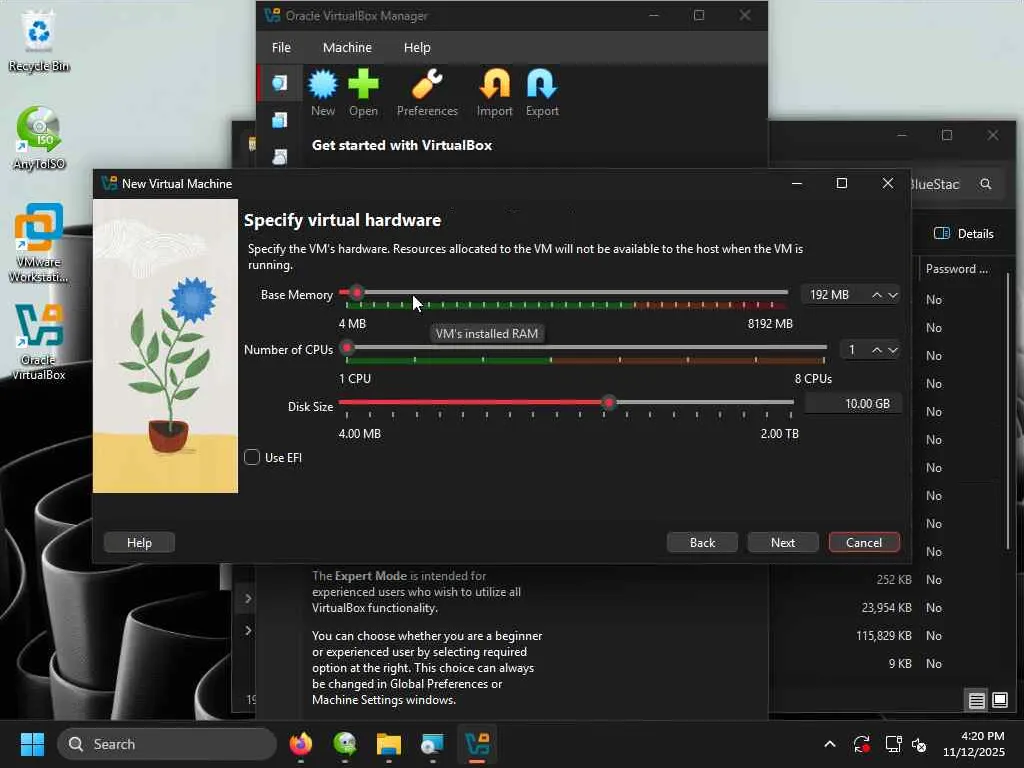Open the File menu in VirtualBox Manager
This screenshot has width=1024, height=768.
(281, 48)
